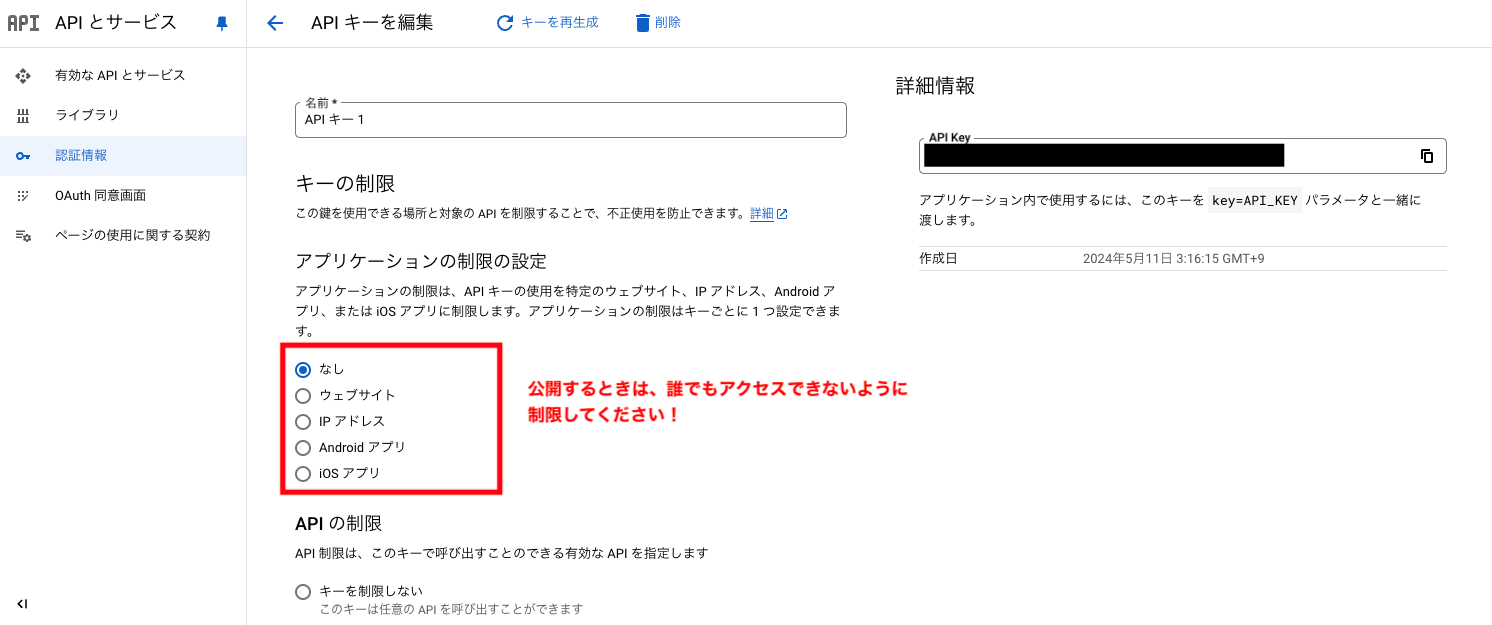Viewport: 1492px width, 625px height.
Task: Click the pin icon next to API とサービス
Action: [x=222, y=22]
